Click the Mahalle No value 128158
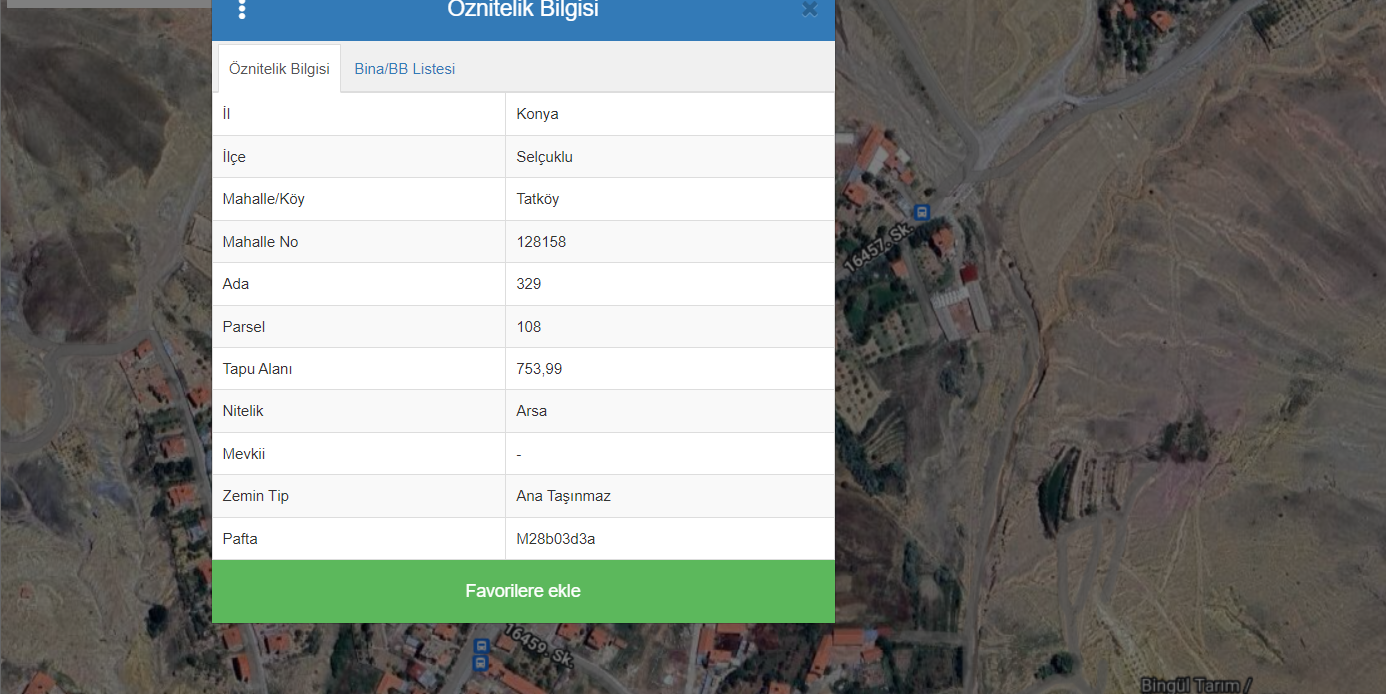The height and width of the screenshot is (694, 1386). 541,242
